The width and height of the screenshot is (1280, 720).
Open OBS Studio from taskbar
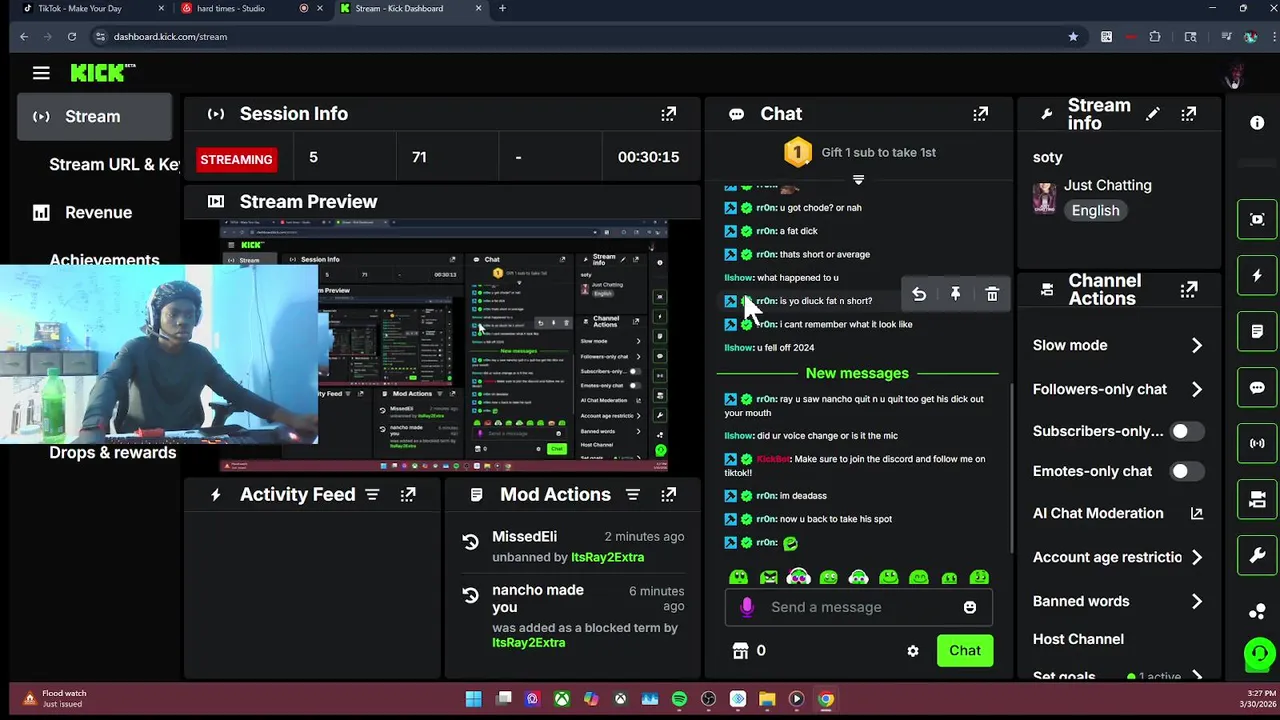click(709, 699)
